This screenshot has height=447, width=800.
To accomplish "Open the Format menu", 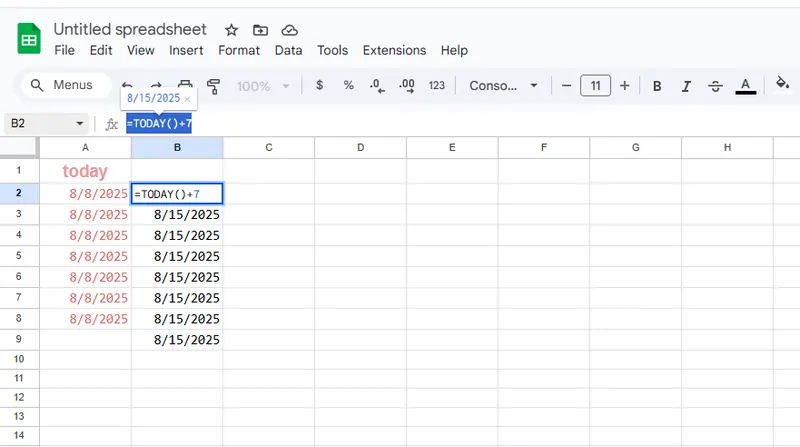I will coord(239,50).
